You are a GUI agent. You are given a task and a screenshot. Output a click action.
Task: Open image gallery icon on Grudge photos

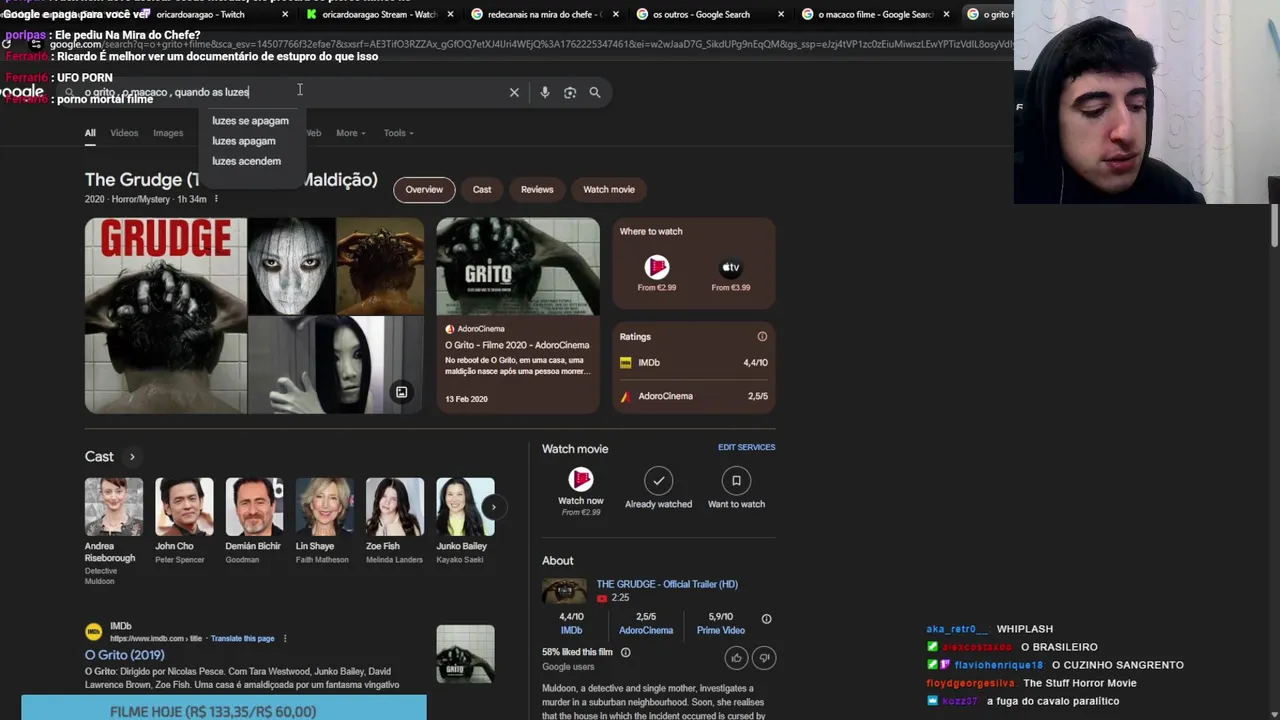click(401, 392)
